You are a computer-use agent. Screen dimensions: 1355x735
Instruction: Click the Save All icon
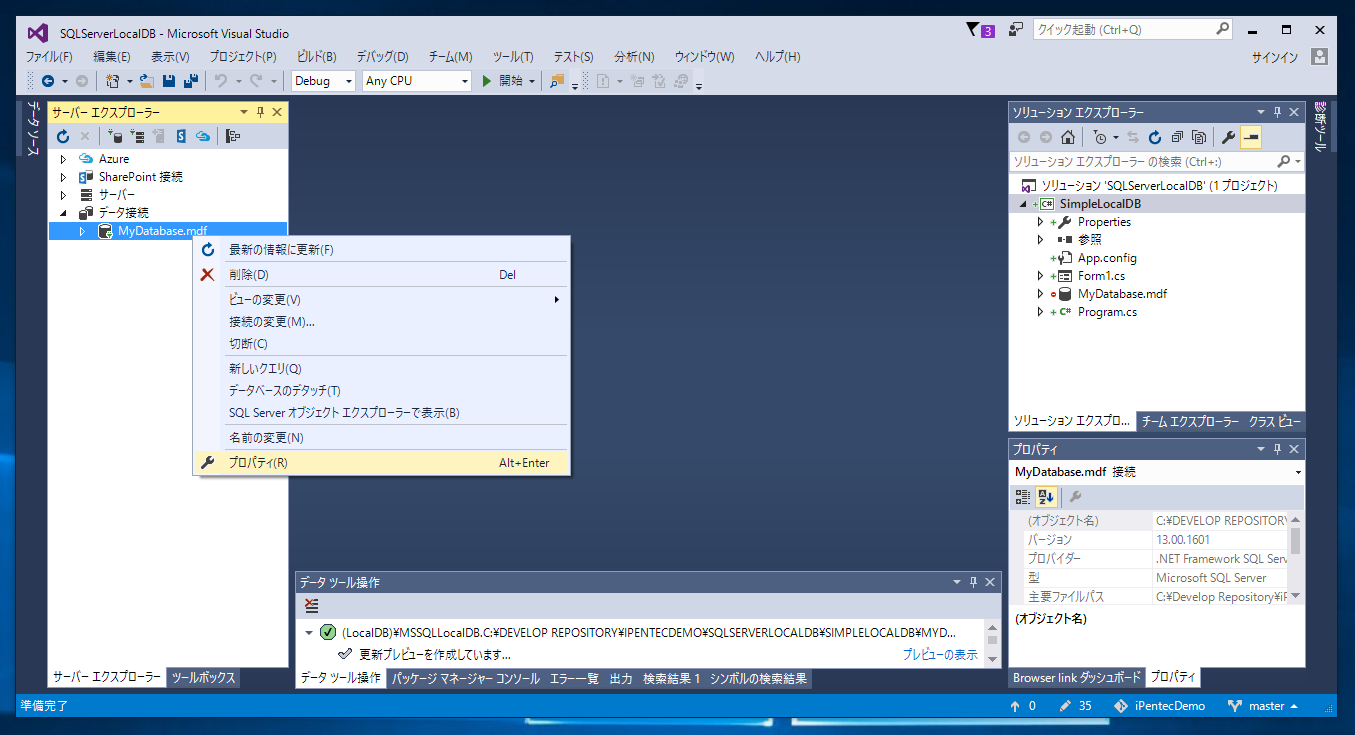pyautogui.click(x=191, y=81)
